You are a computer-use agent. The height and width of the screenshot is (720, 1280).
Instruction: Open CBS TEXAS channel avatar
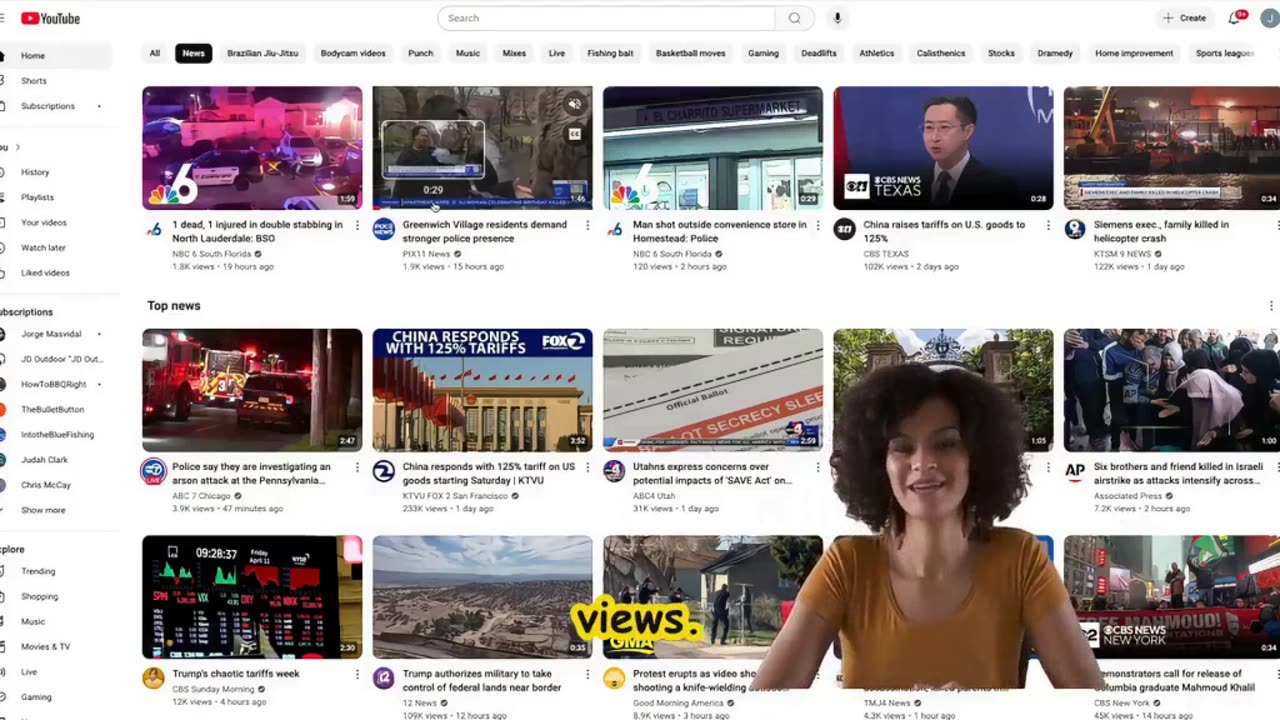pyautogui.click(x=844, y=229)
